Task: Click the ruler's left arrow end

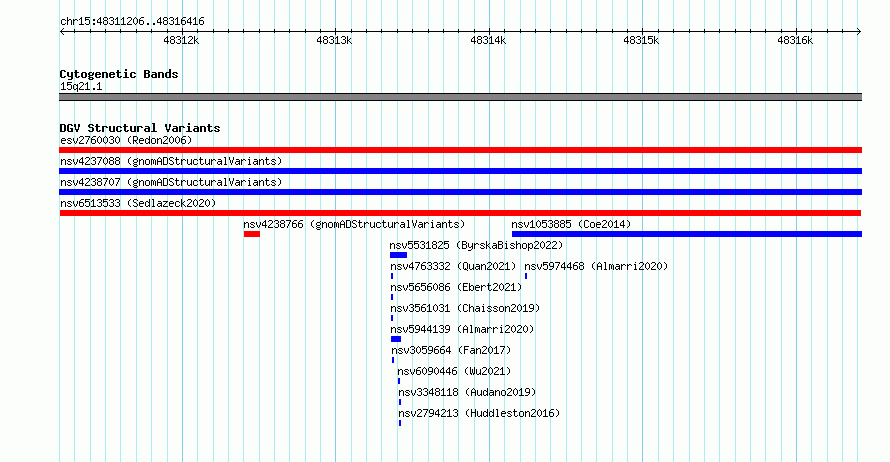Action: [62, 32]
